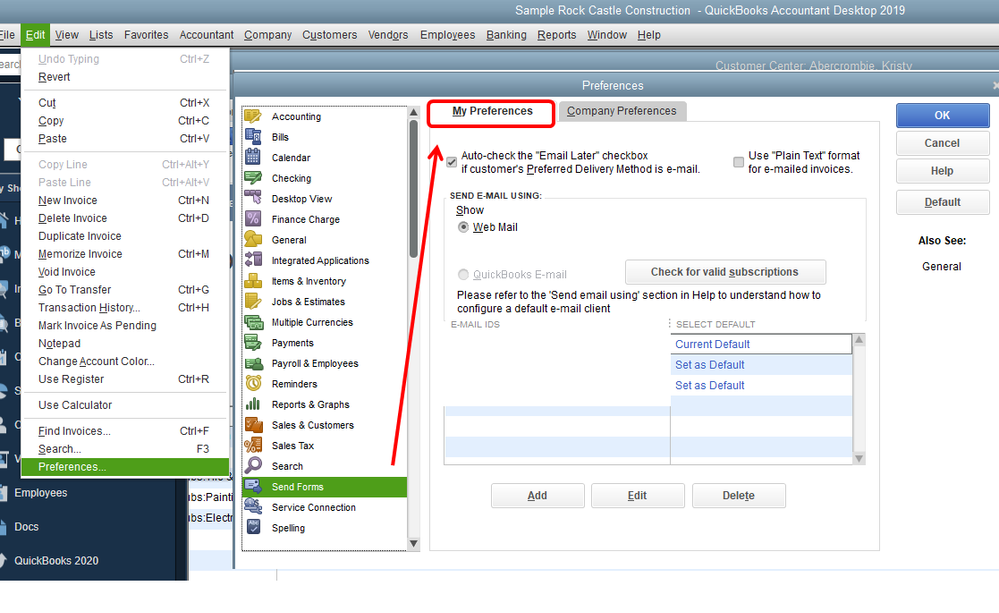Image resolution: width=999 pixels, height=613 pixels.
Task: Click the OK button
Action: (x=942, y=115)
